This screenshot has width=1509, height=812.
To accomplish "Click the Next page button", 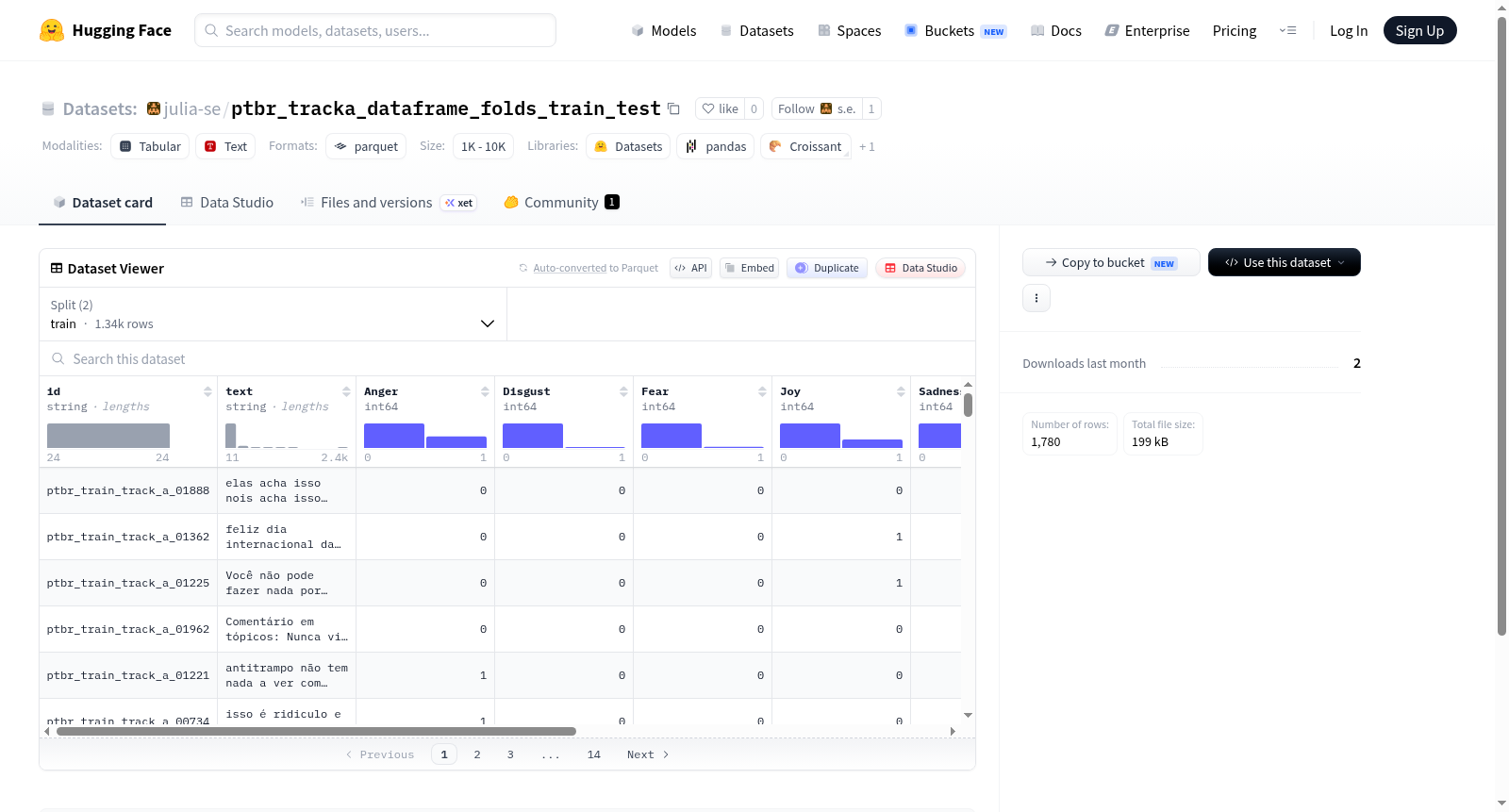I will coord(648,754).
